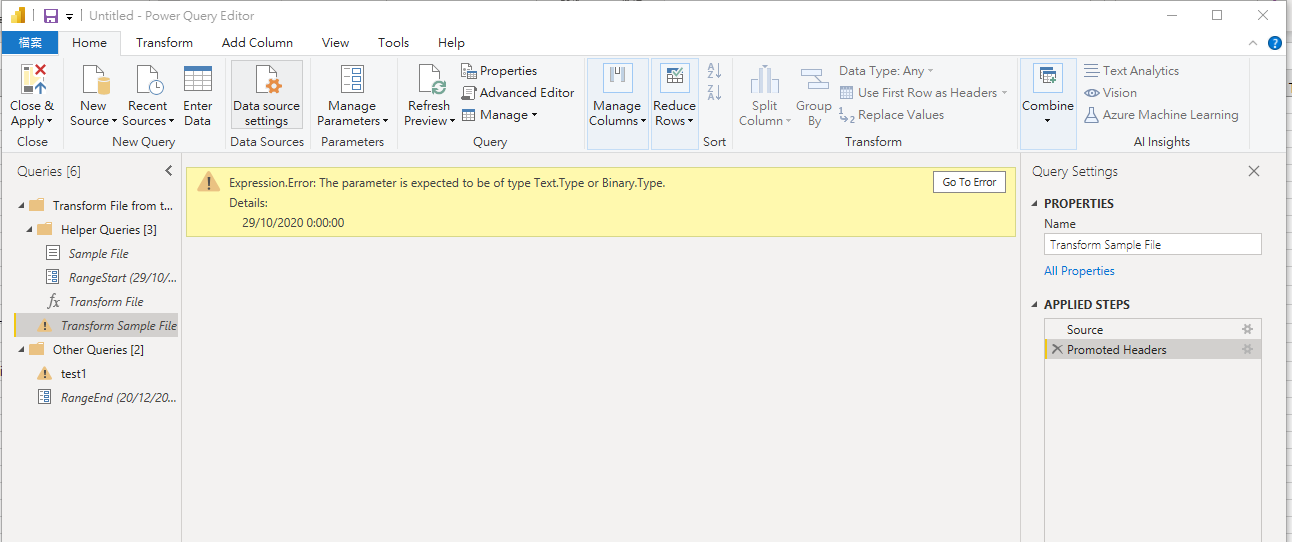The width and height of the screenshot is (1292, 542).
Task: Delete the Promoted Headers step
Action: tap(1057, 349)
